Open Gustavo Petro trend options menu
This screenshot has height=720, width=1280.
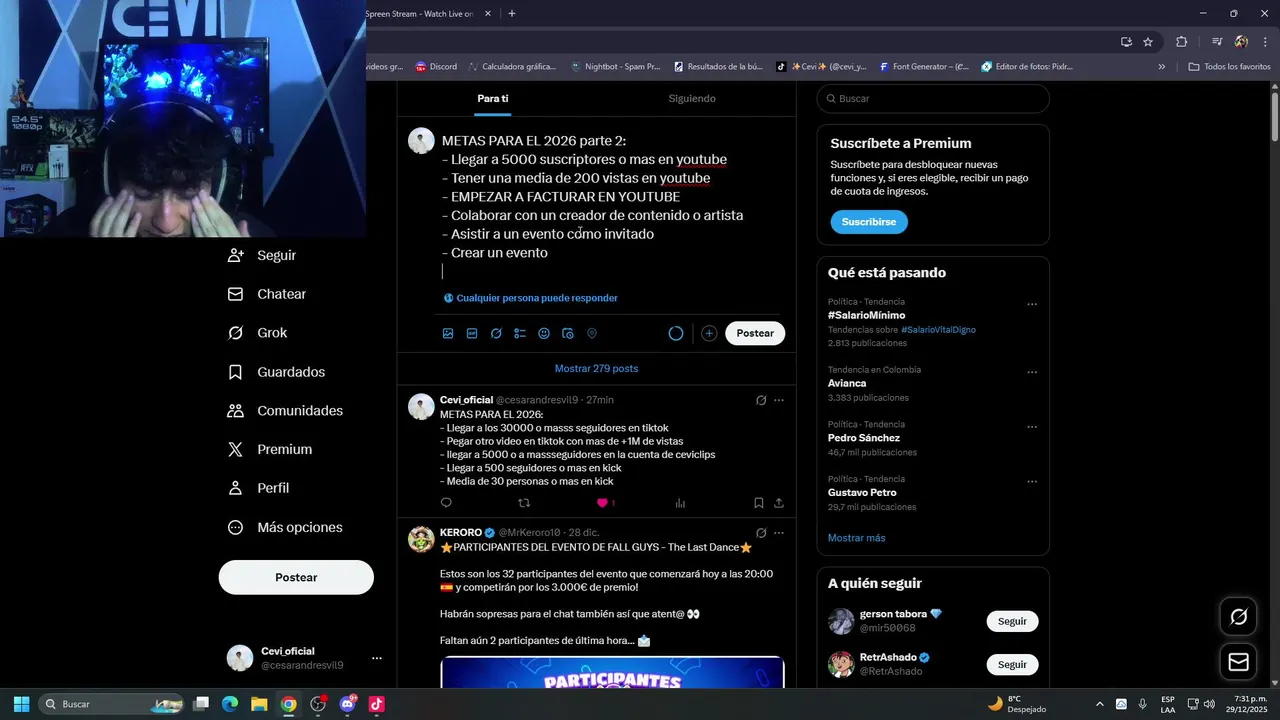[x=1032, y=481]
